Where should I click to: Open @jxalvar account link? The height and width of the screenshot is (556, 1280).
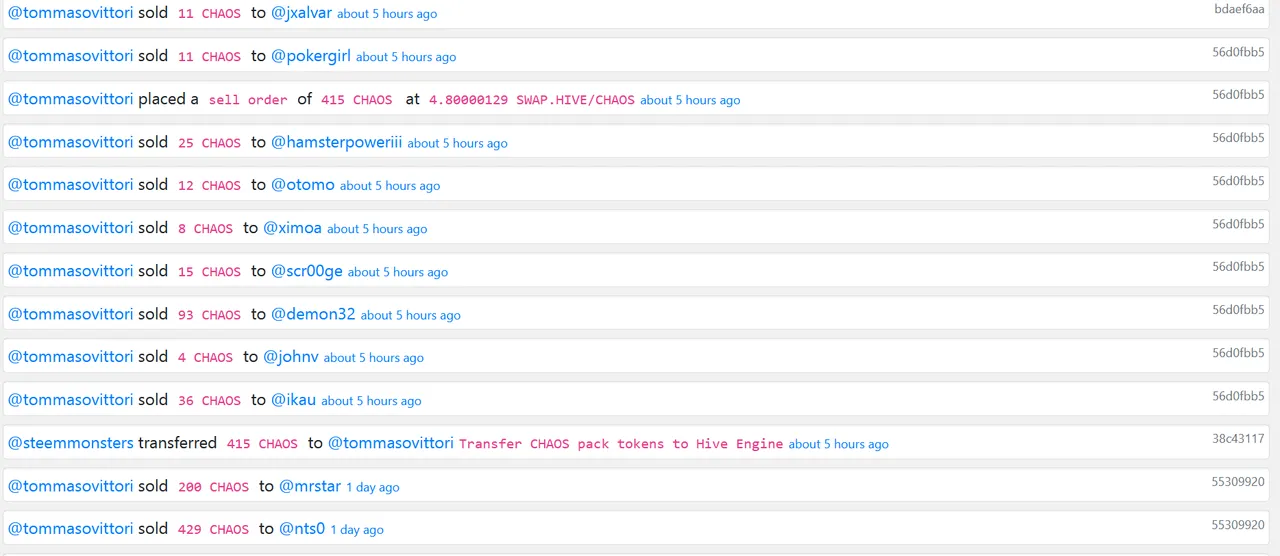[301, 13]
